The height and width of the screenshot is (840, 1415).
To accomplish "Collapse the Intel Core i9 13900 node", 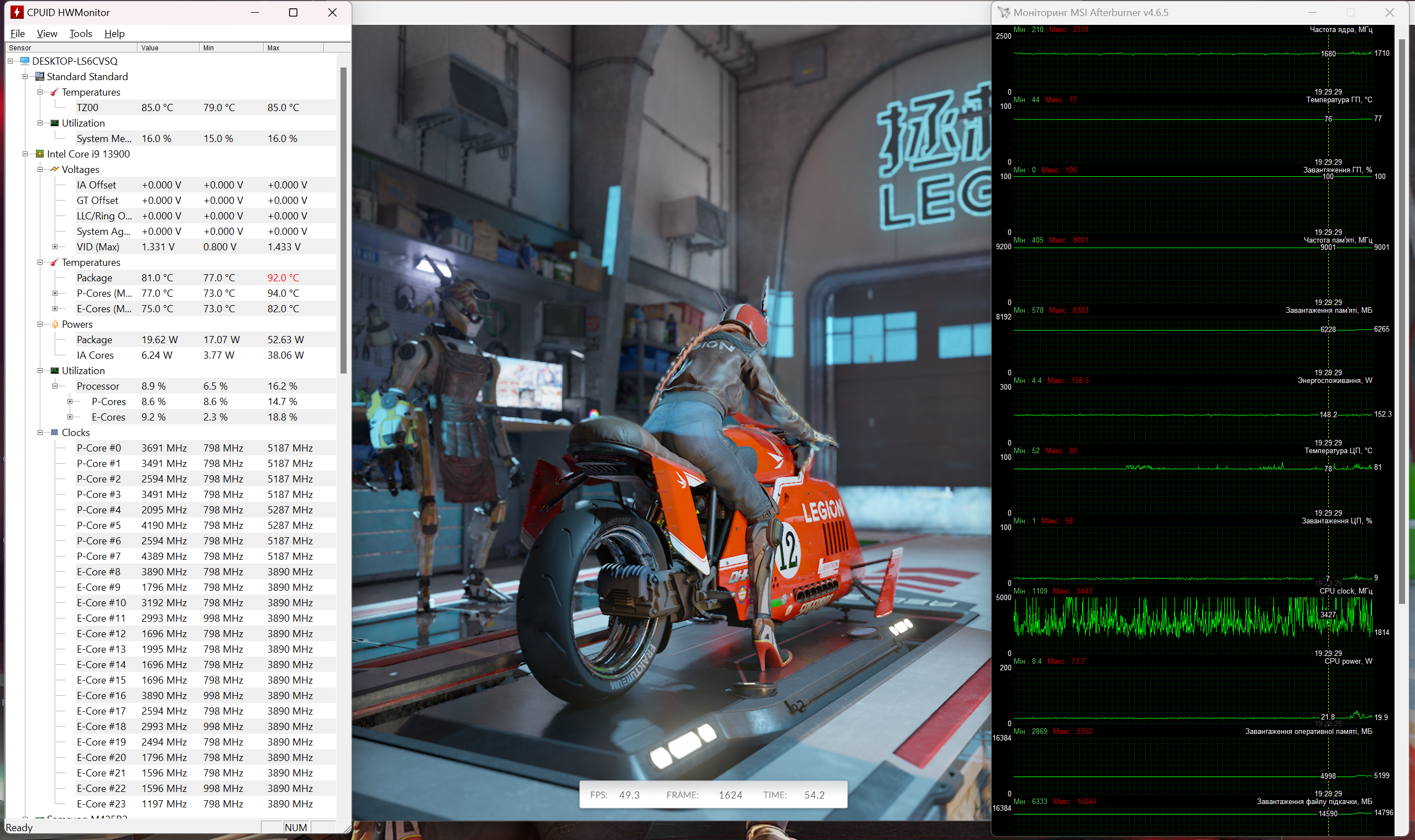I will 25,154.
